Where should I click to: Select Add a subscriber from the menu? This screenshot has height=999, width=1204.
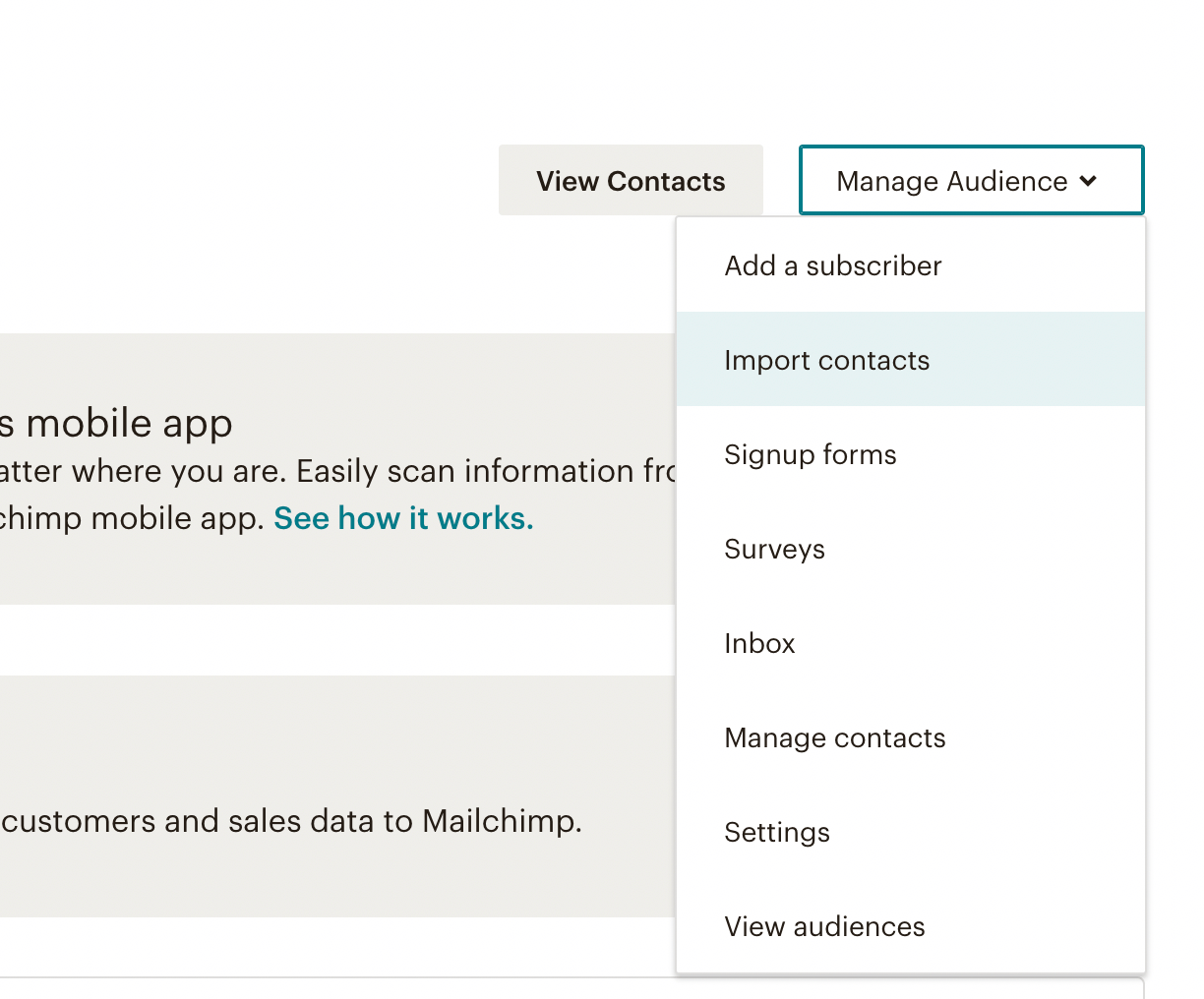click(833, 265)
